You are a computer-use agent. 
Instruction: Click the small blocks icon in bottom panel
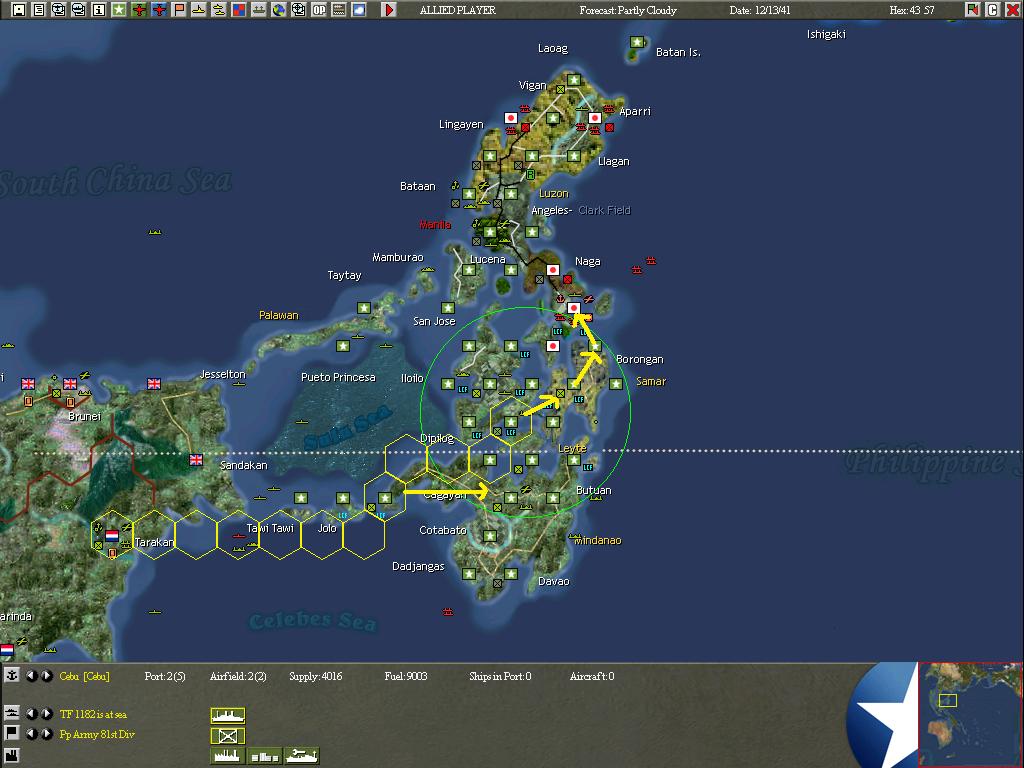pyautogui.click(x=265, y=756)
